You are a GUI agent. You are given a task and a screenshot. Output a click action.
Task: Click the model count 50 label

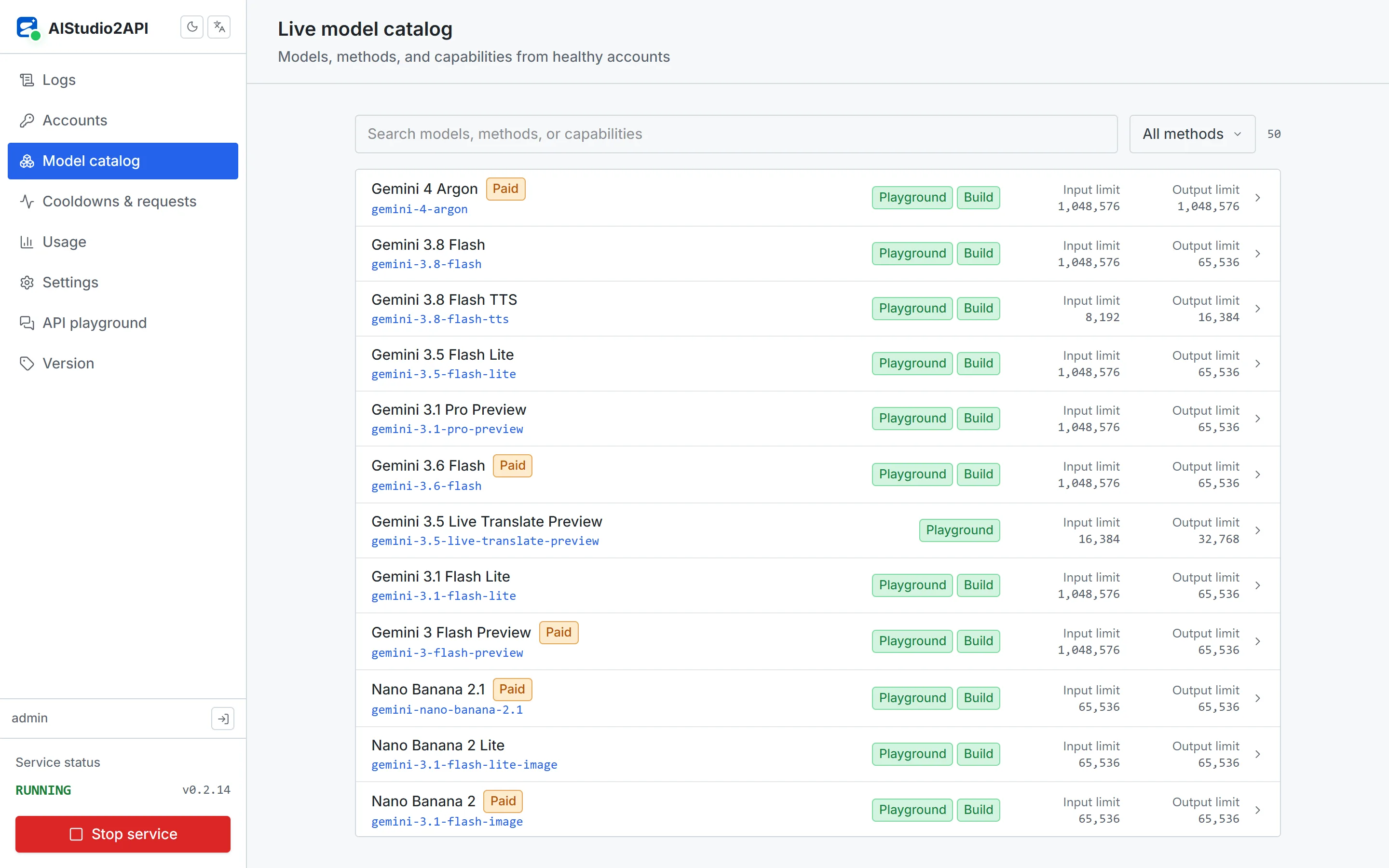1274,134
